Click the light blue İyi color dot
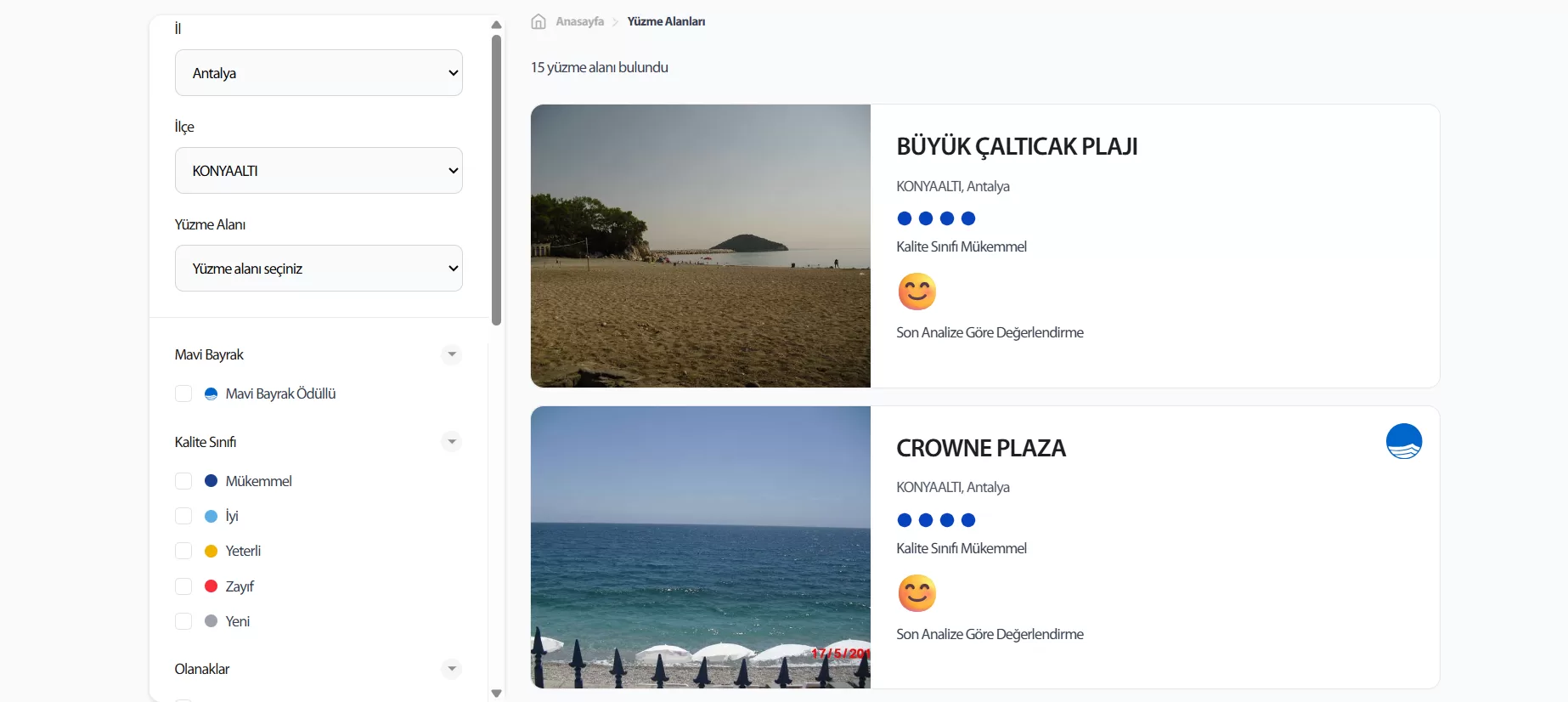The image size is (1568, 702). (212, 516)
